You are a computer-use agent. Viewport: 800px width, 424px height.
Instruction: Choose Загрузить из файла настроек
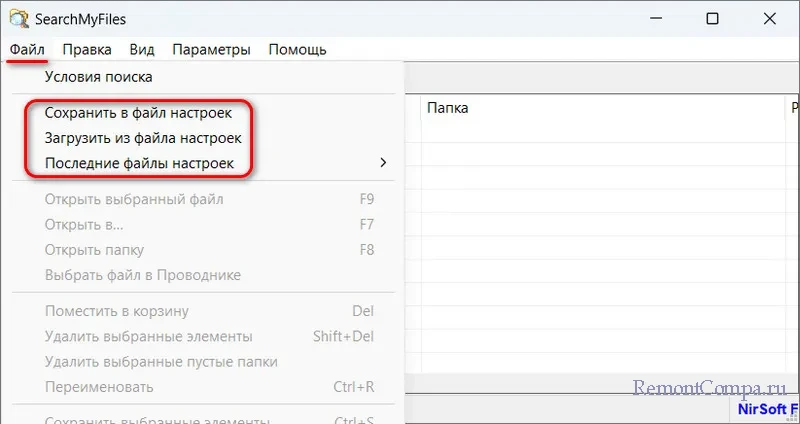pos(142,138)
